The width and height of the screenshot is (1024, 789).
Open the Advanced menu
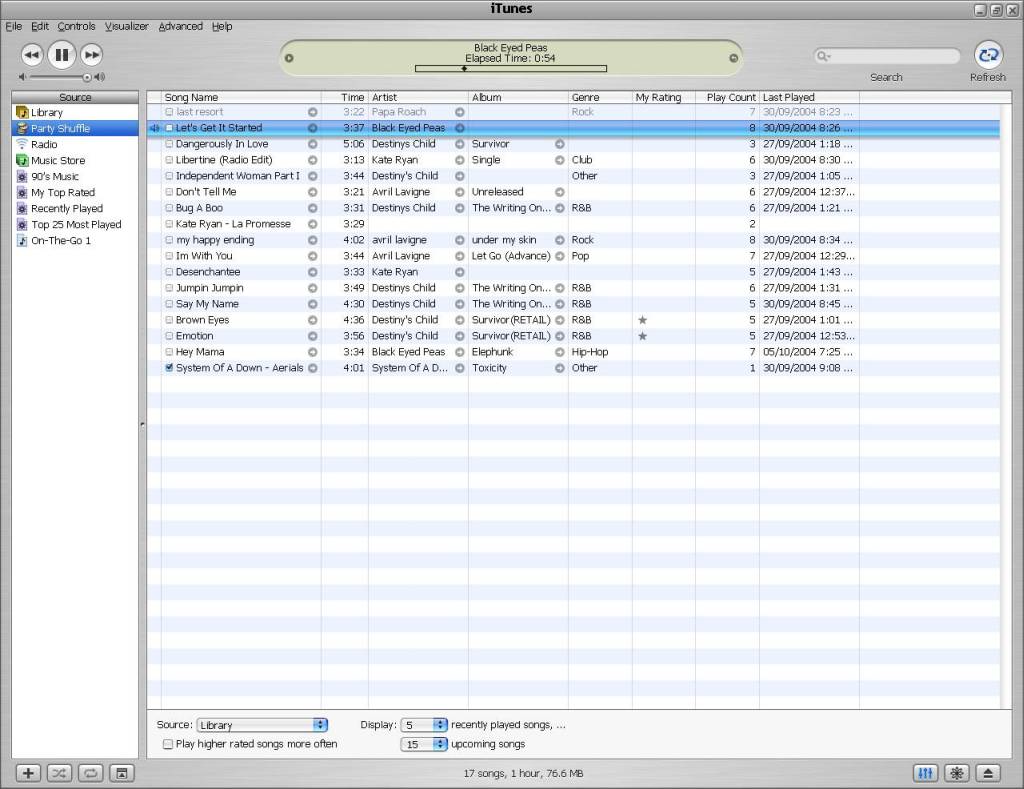pos(180,26)
